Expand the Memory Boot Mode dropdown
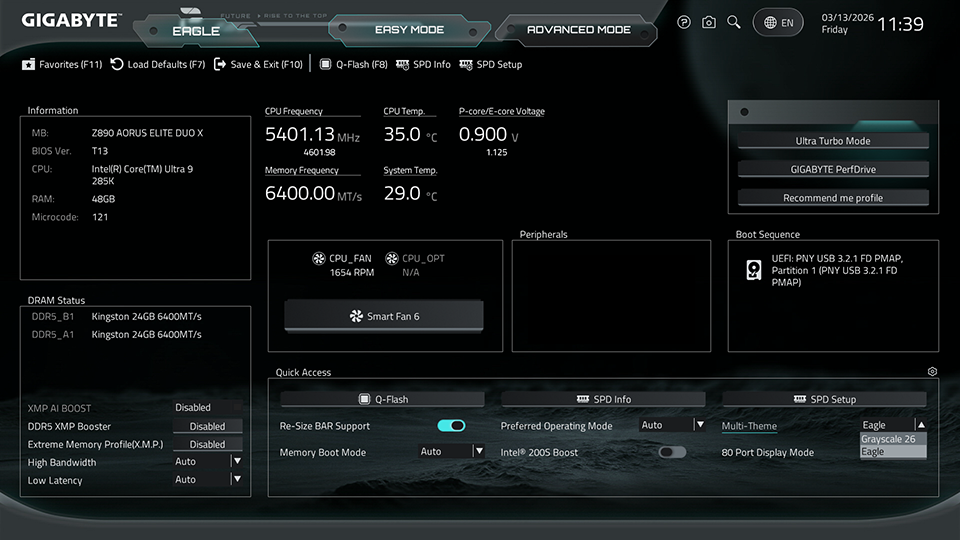The width and height of the screenshot is (960, 540). coord(451,452)
